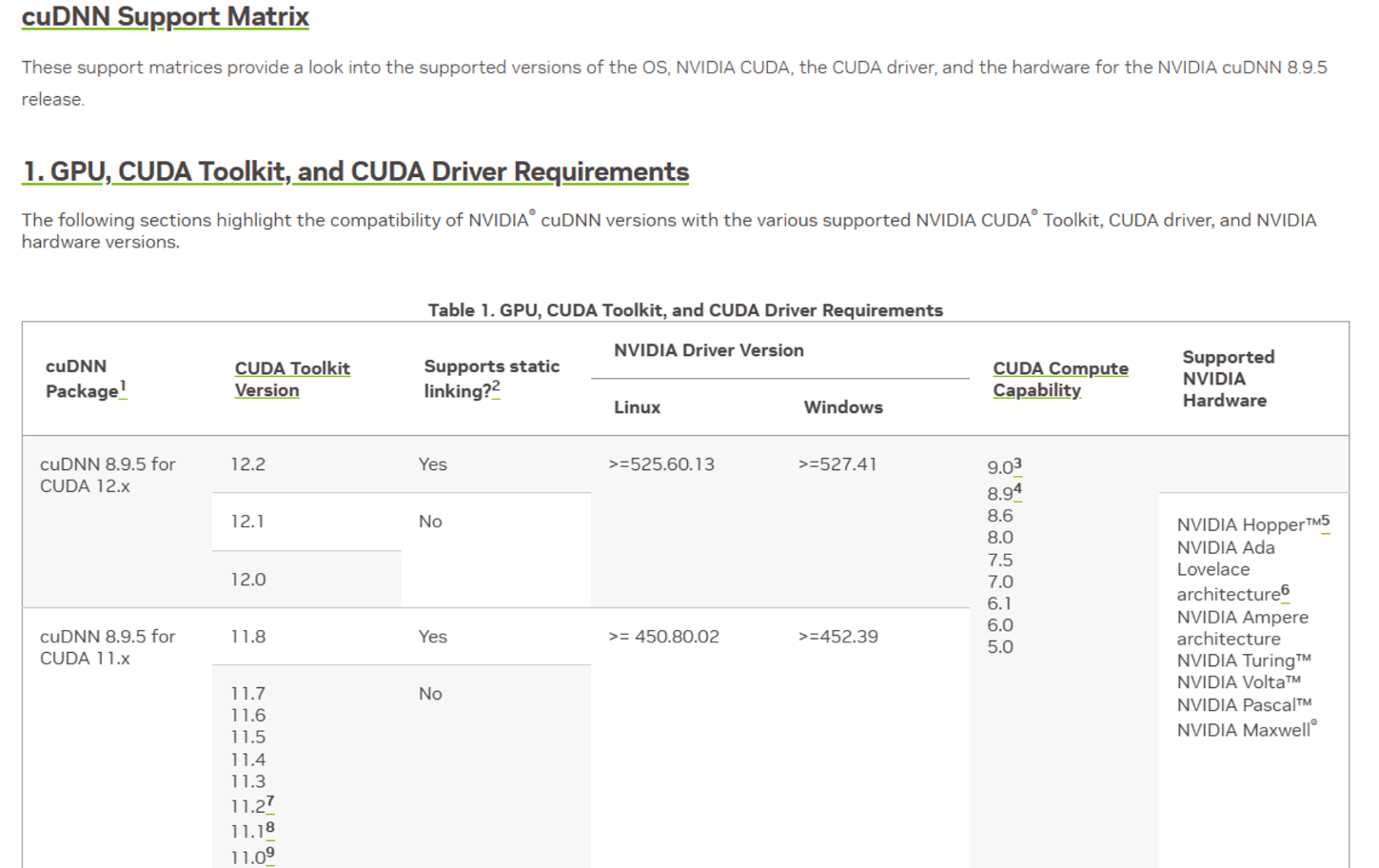This screenshot has width=1379, height=868.
Task: Click the NVIDIA Driver Version column header
Action: point(709,350)
